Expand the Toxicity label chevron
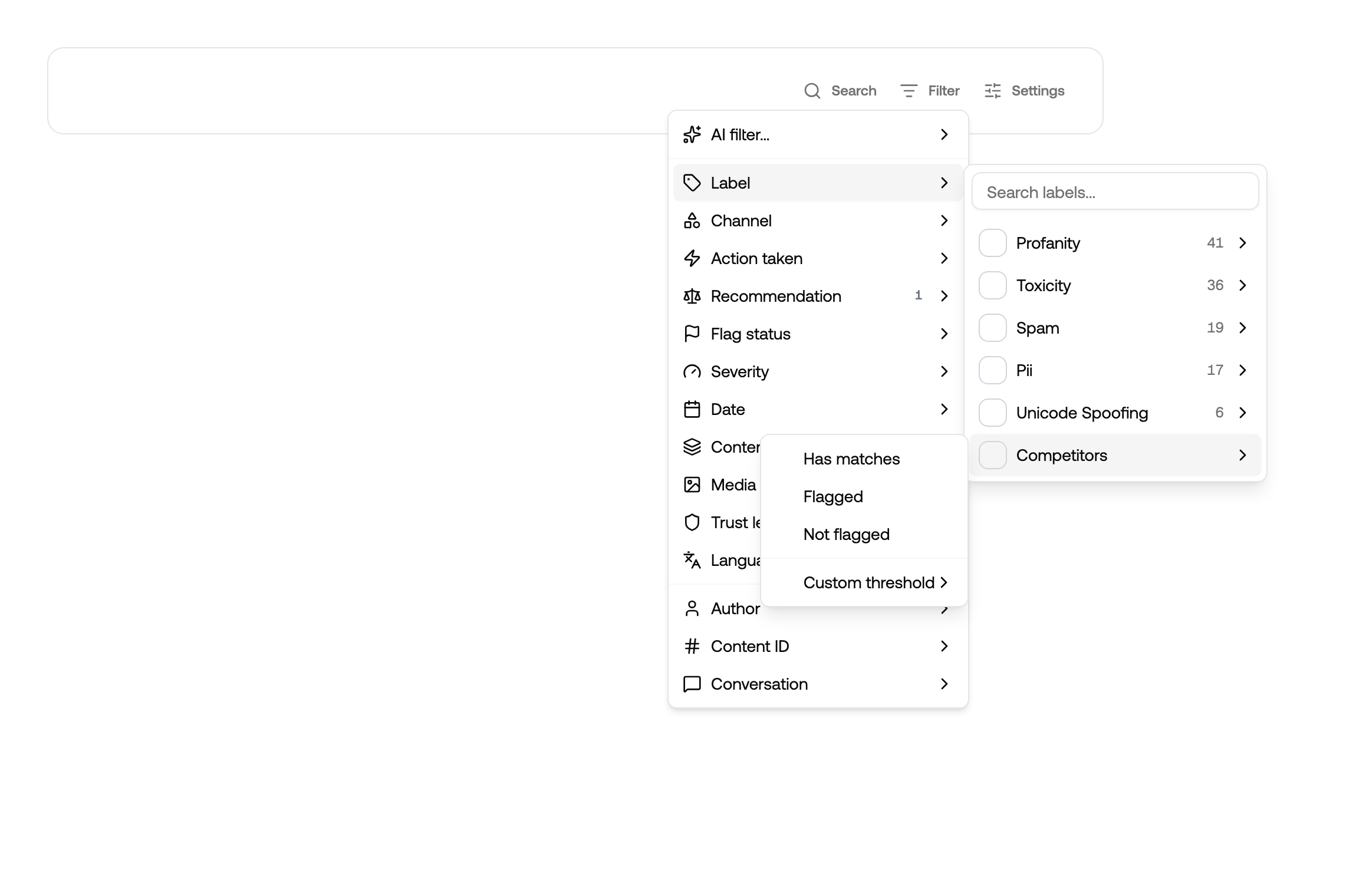1356x896 pixels. click(x=1243, y=285)
